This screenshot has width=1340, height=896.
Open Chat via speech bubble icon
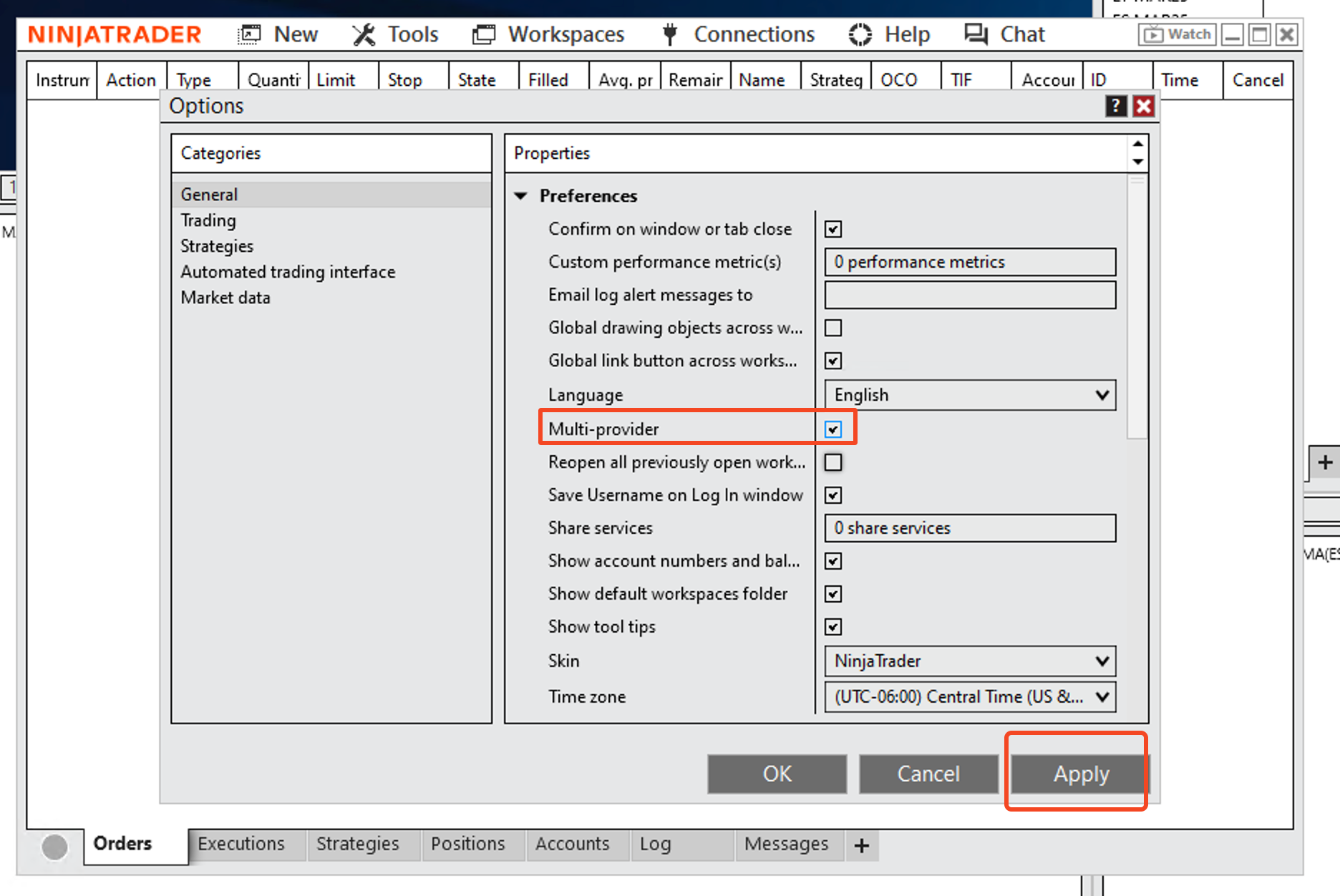point(975,34)
